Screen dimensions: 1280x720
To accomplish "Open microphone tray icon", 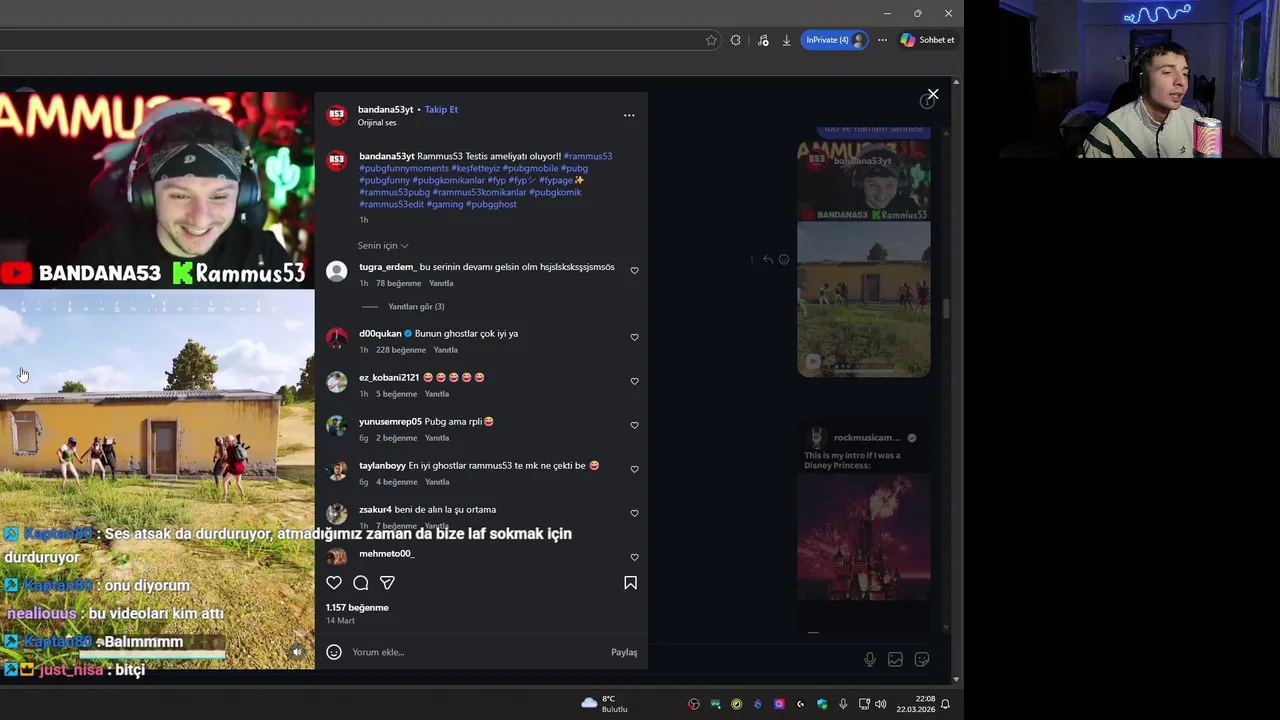I will click(843, 704).
